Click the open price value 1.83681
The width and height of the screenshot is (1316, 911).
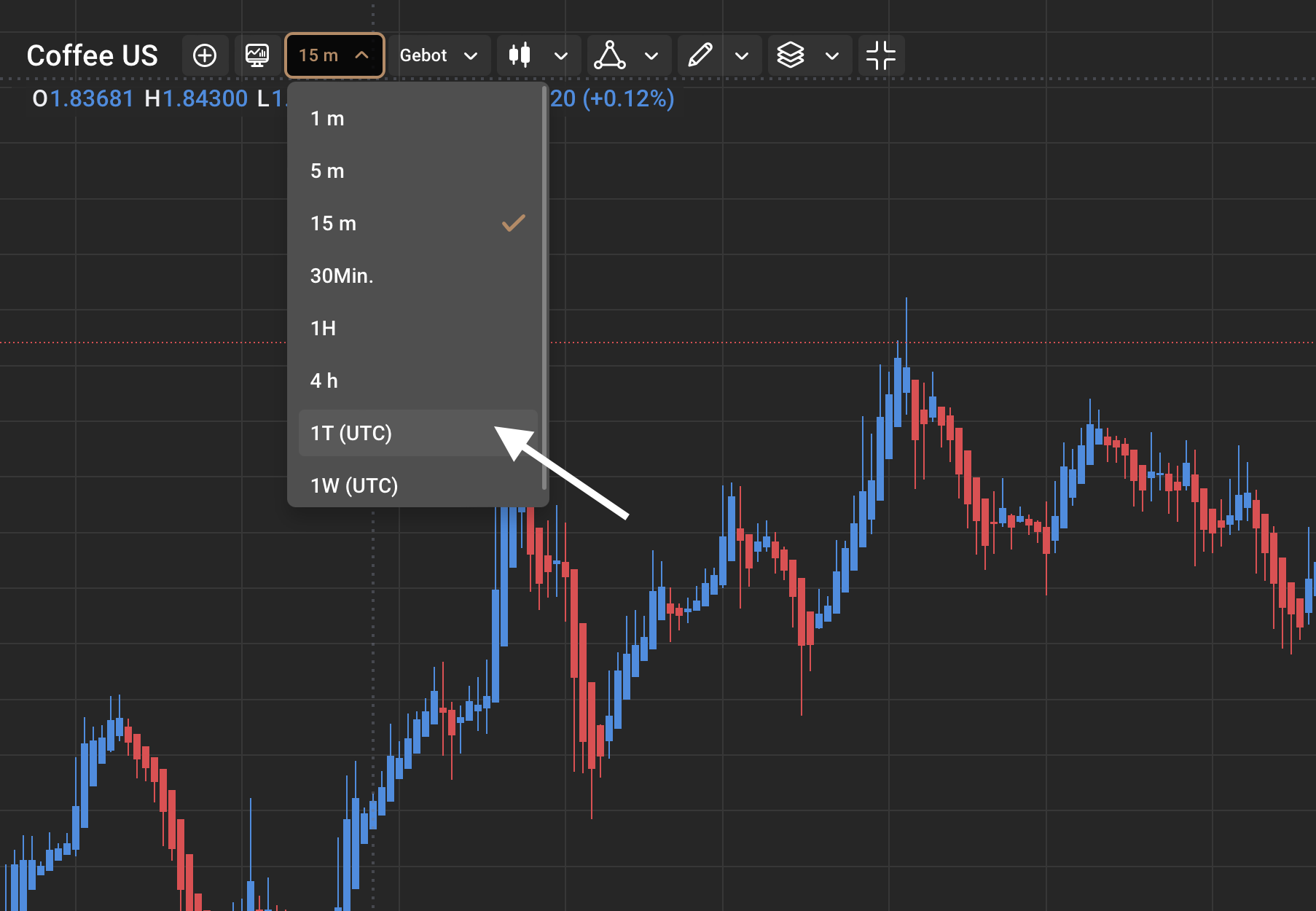click(92, 98)
